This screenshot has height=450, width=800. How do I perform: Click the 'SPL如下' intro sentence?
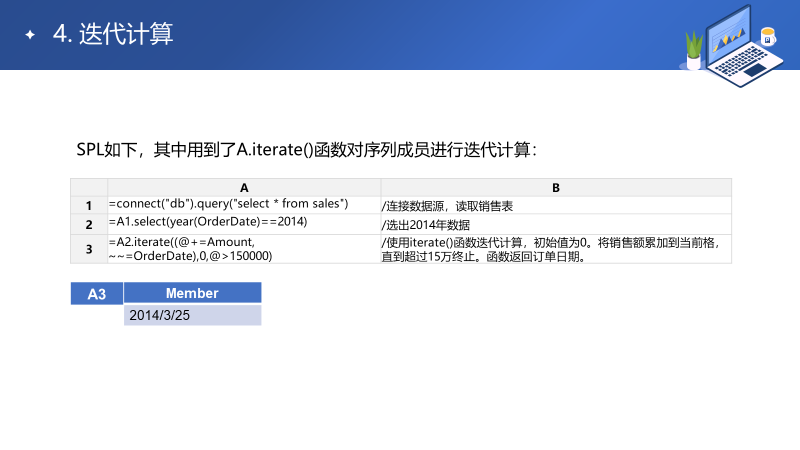point(306,150)
